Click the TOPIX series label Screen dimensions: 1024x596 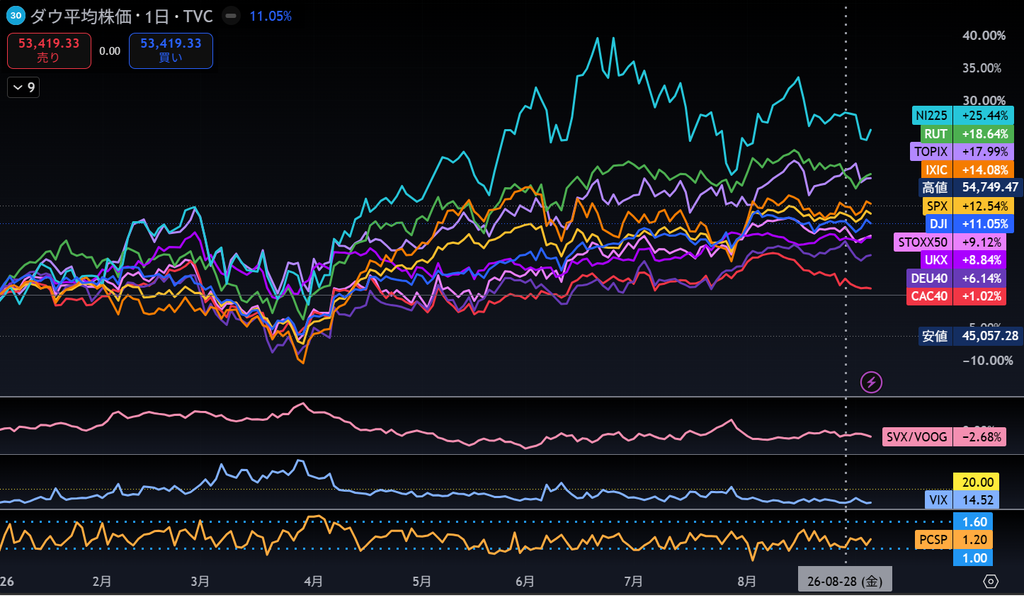click(931, 151)
